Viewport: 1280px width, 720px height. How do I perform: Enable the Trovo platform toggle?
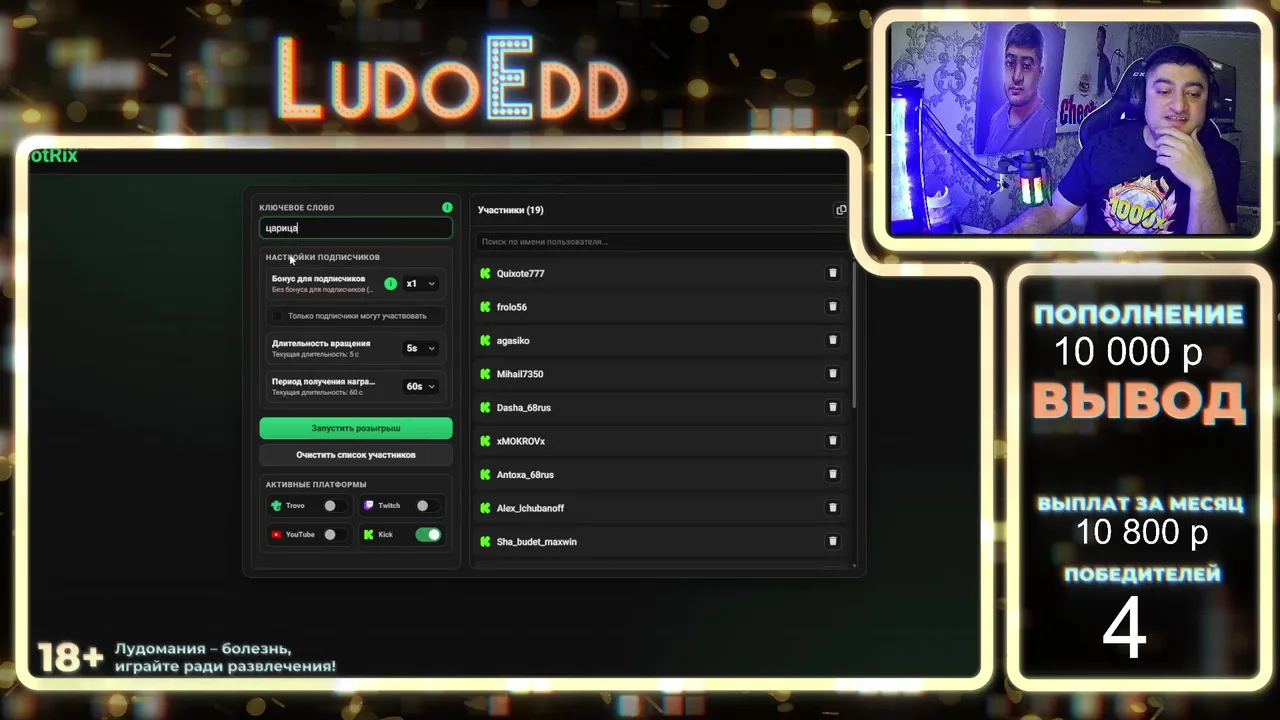tap(335, 506)
